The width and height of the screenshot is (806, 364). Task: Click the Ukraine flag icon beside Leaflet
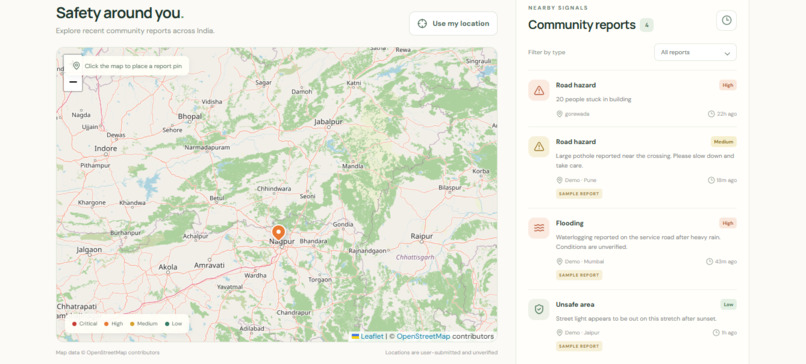coord(355,336)
